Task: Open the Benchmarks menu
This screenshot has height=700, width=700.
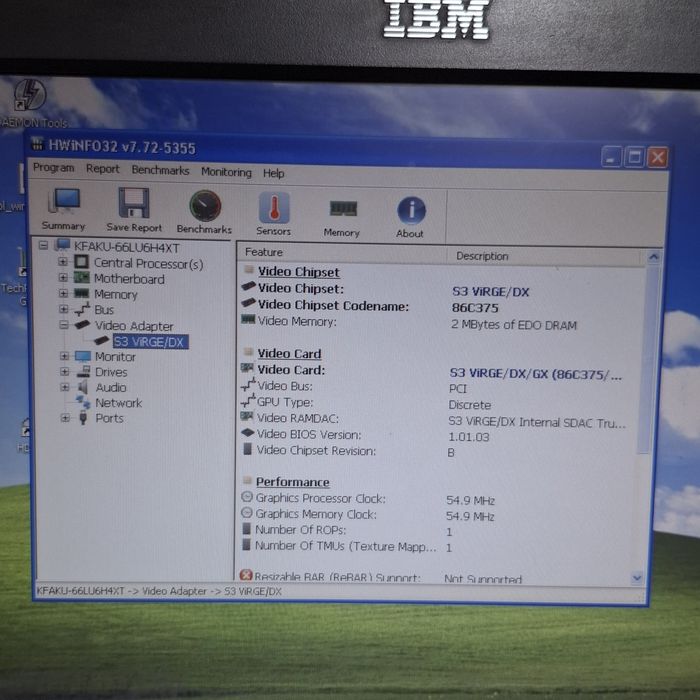Action: tap(160, 170)
